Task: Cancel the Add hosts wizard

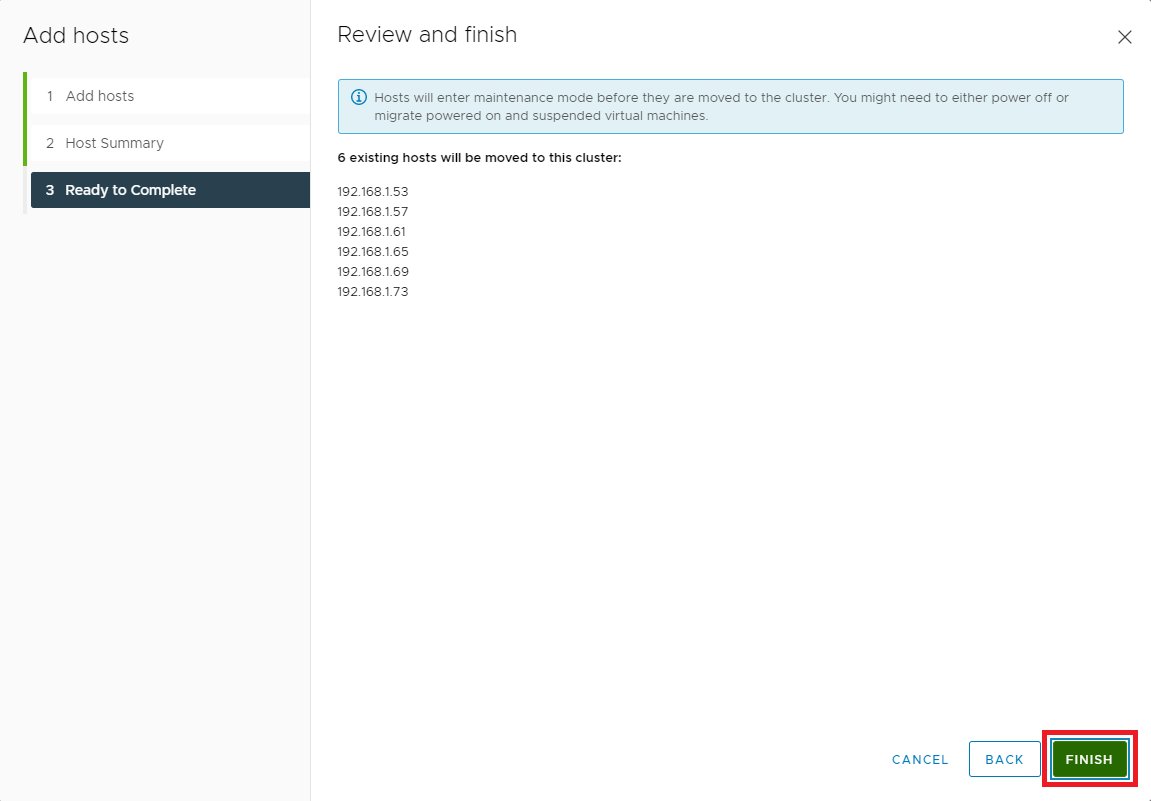Action: pos(920,759)
